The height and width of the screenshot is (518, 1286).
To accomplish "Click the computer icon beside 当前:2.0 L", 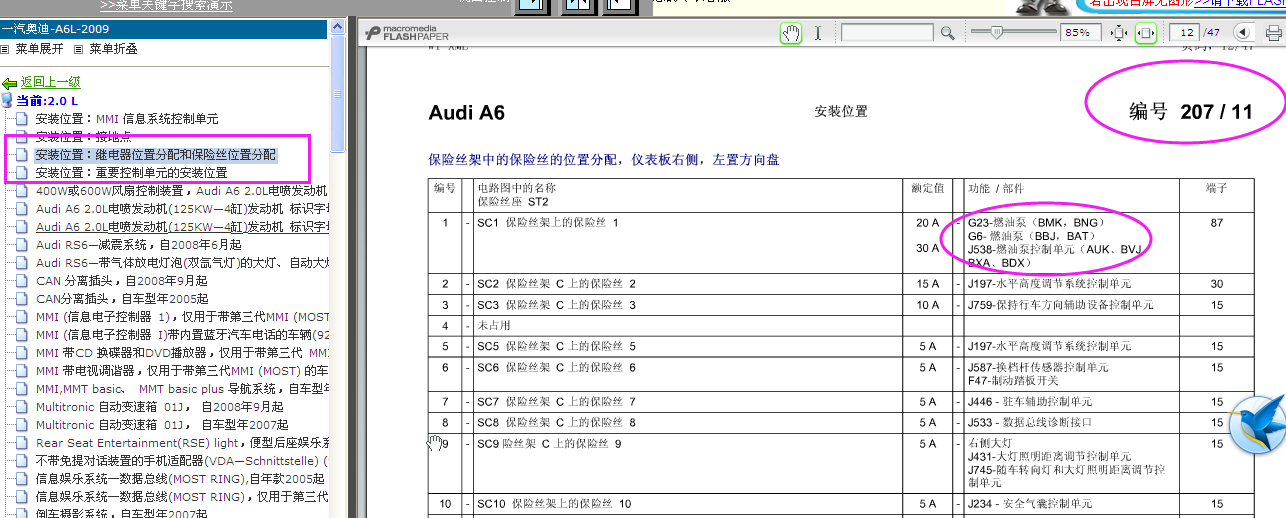I will (x=8, y=100).
